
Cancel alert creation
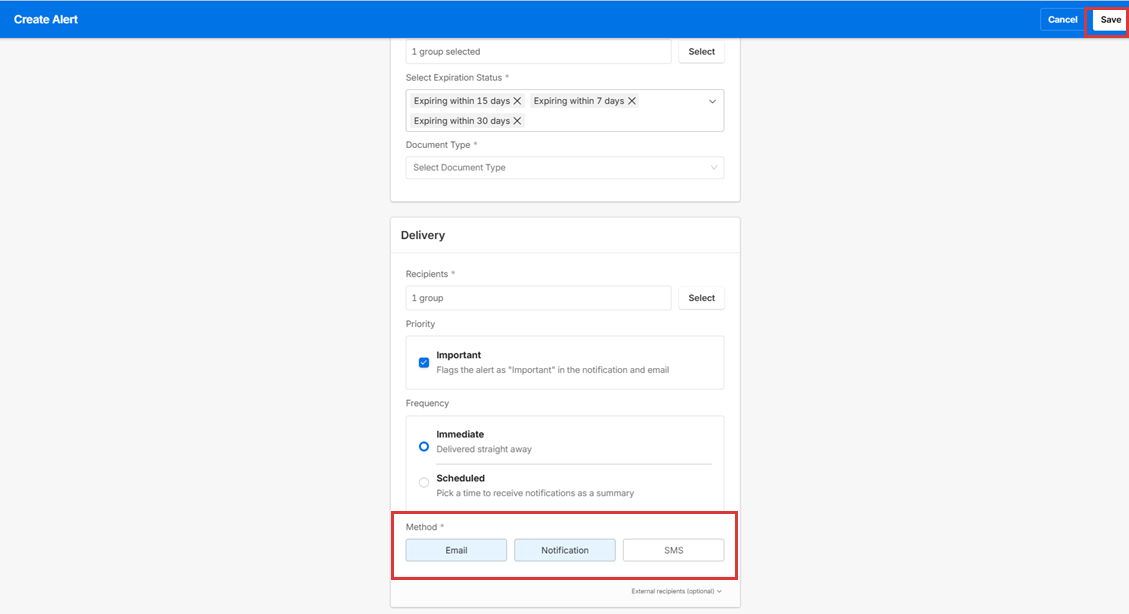pos(1062,20)
